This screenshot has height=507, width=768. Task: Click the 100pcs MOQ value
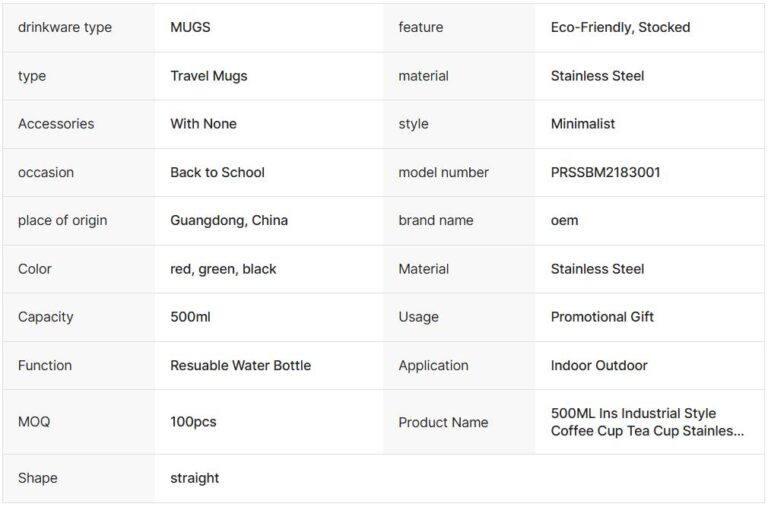pos(193,422)
